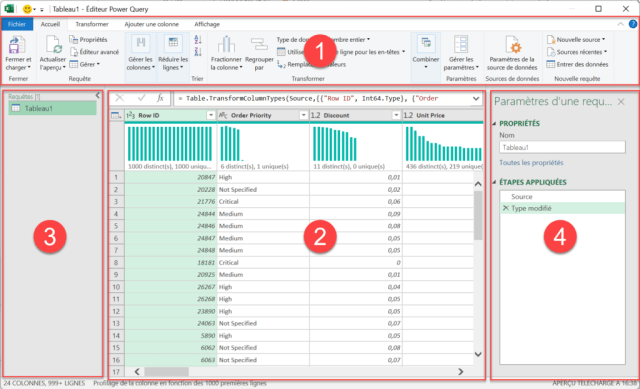Sort descending with the Z-A icon

198,51
